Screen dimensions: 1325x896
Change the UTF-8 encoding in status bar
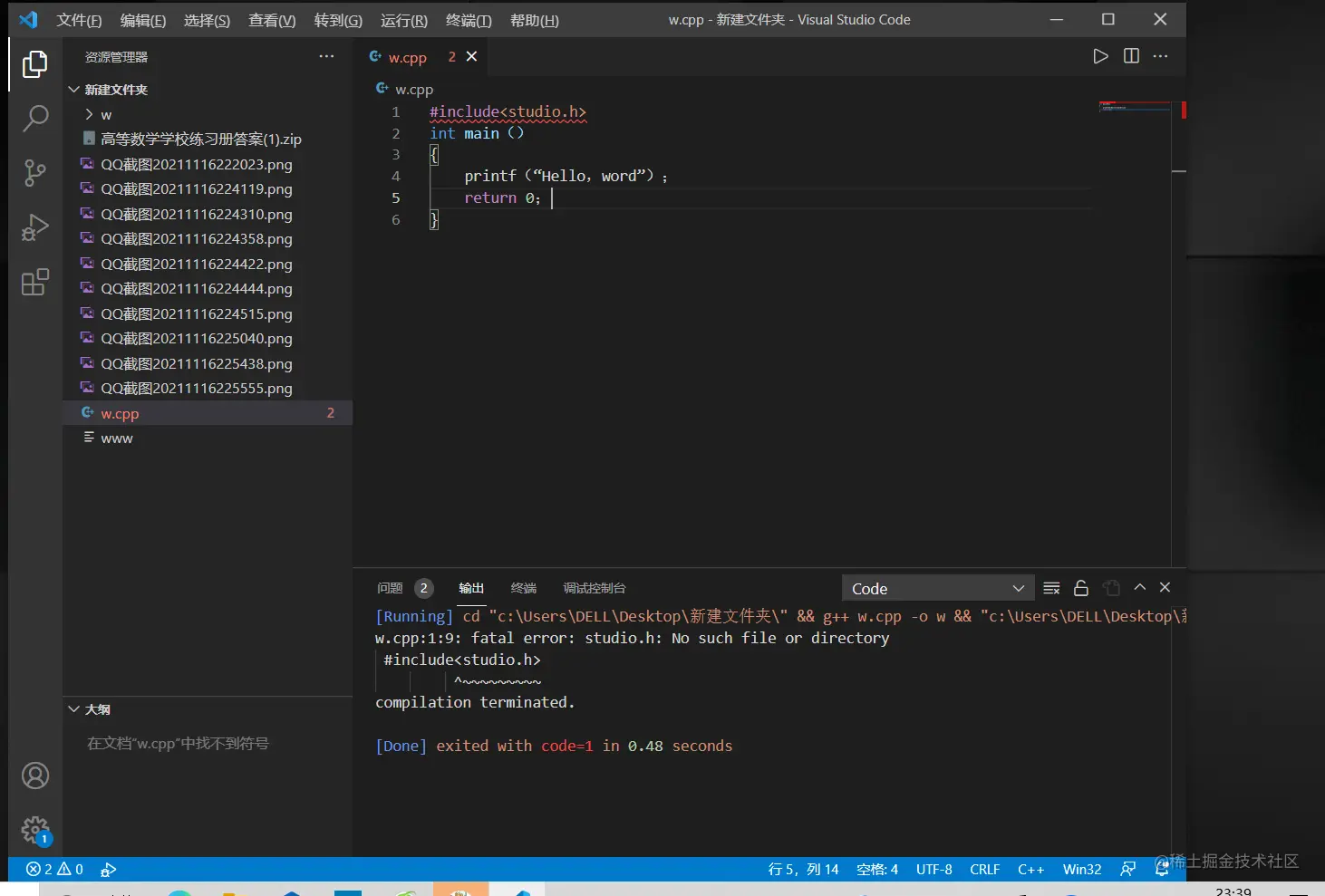pos(933,870)
